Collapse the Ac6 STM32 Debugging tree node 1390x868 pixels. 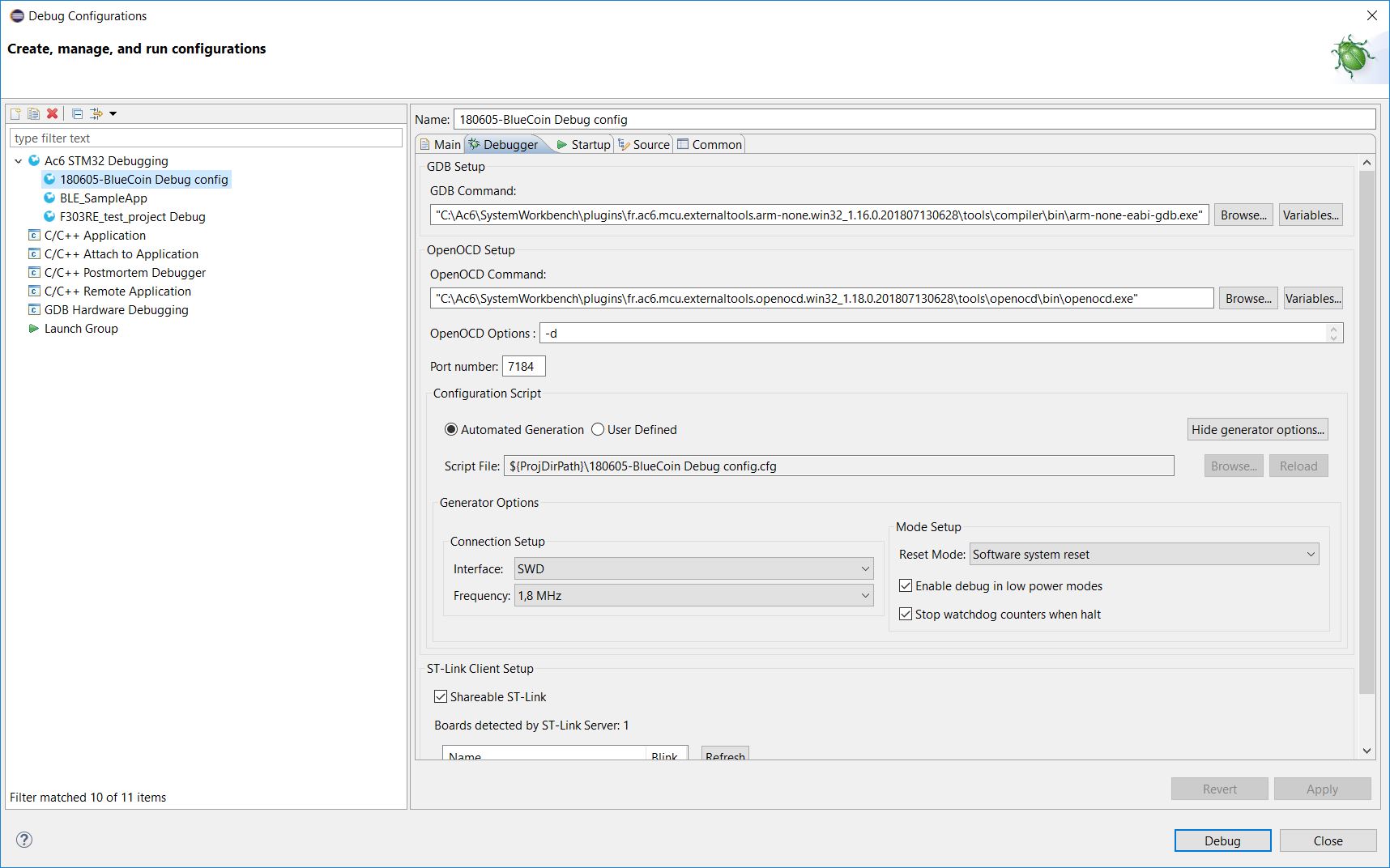(x=18, y=161)
